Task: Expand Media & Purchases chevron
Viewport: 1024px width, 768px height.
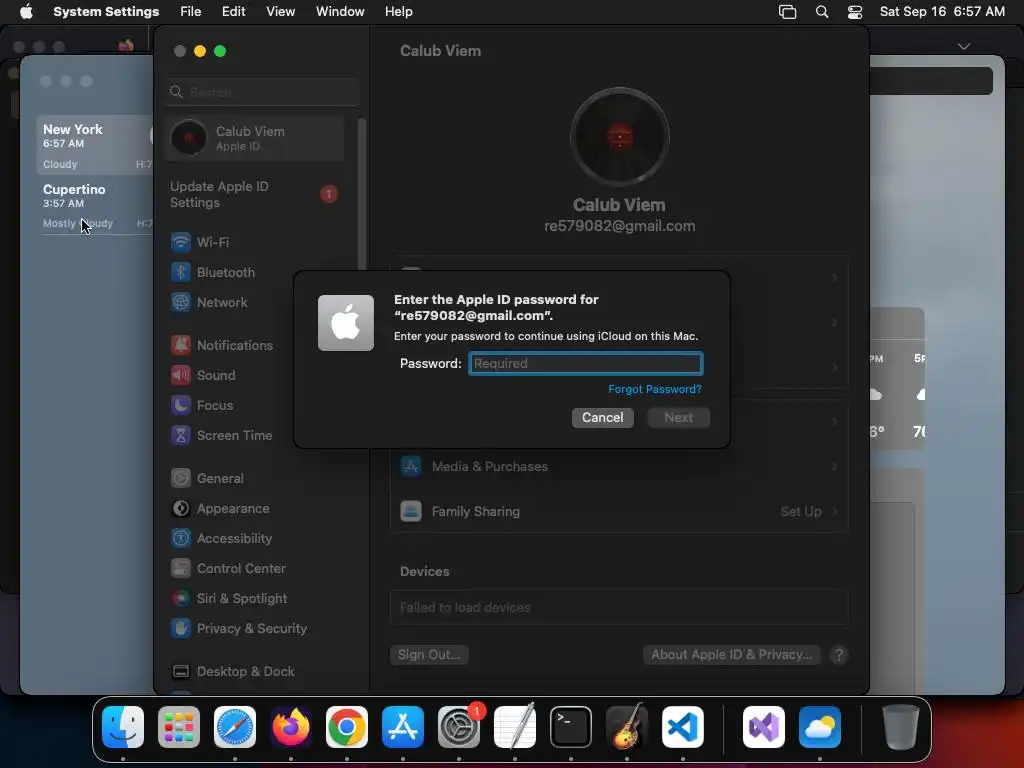Action: (834, 466)
